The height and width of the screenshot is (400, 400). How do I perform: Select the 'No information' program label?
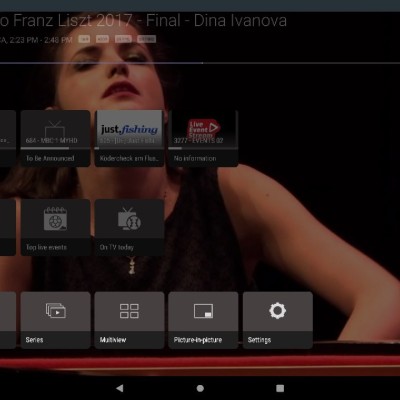[x=195, y=158]
